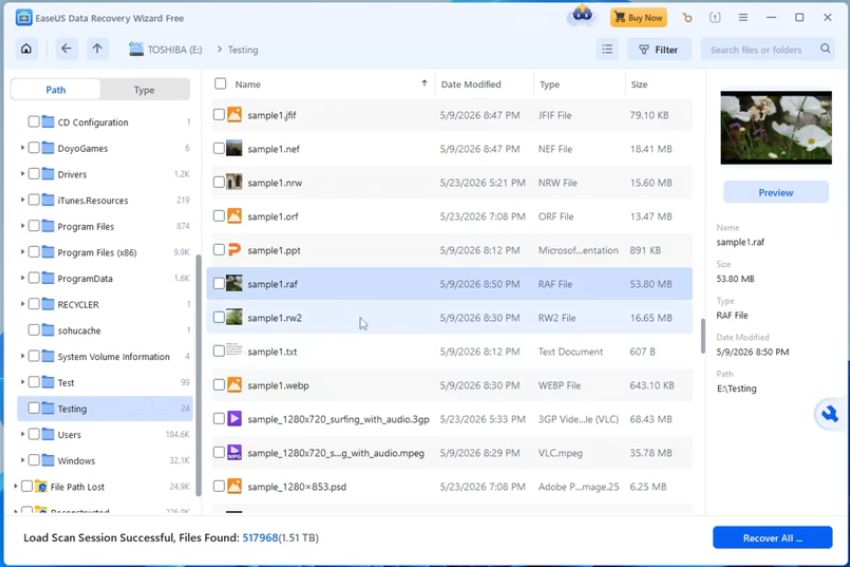Viewport: 850px width, 567px height.
Task: Click the Testing folder icon in tree
Action: [x=48, y=408]
